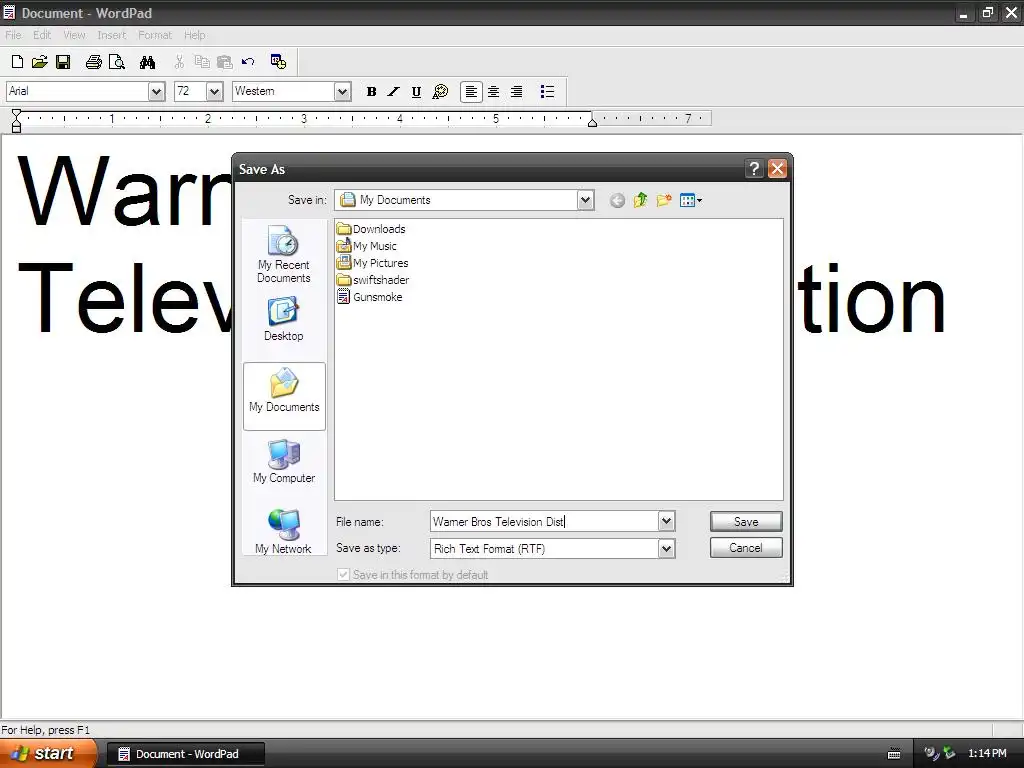Expand the Western script dropdown
1024x768 pixels.
coord(342,91)
